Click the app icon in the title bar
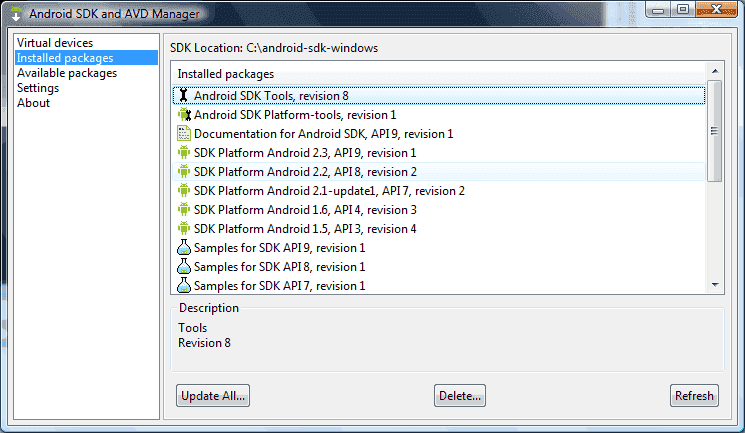 (16, 14)
